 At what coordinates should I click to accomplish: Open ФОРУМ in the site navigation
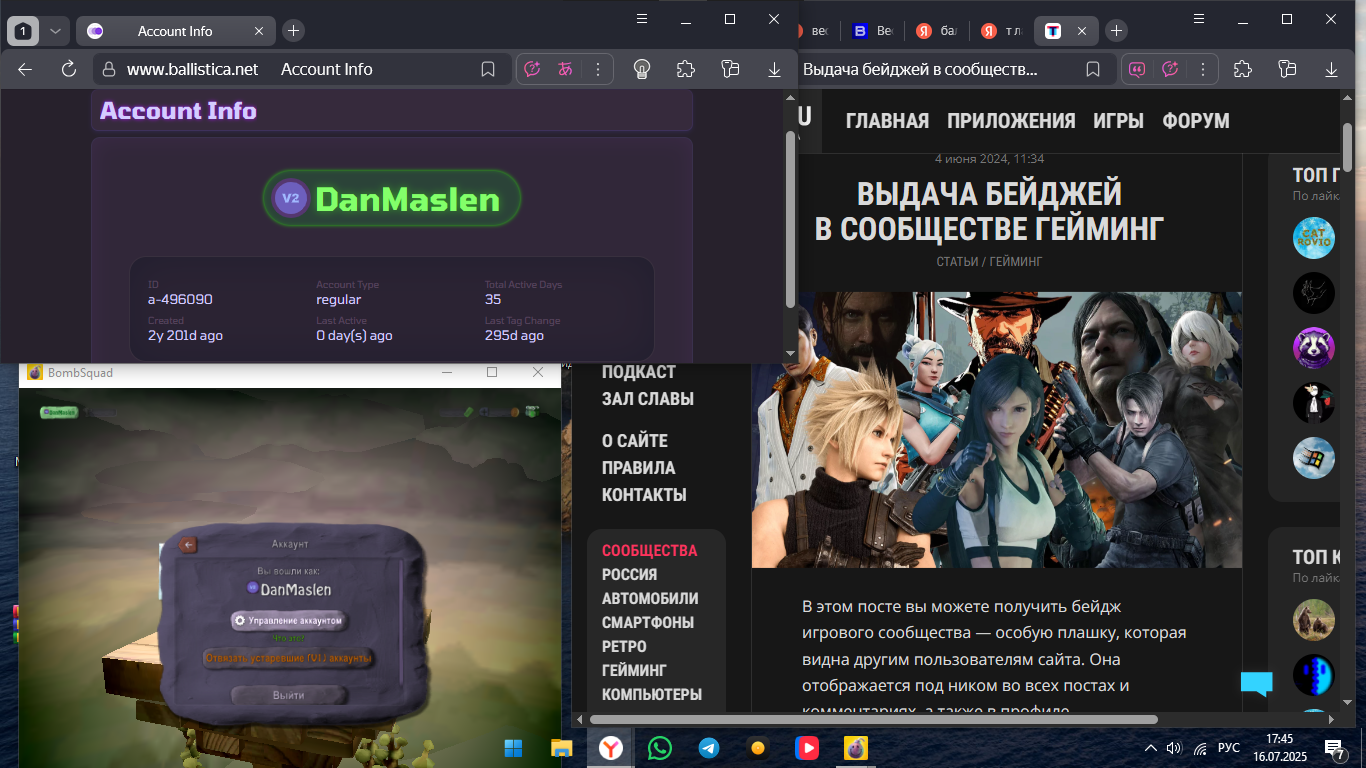click(1196, 121)
